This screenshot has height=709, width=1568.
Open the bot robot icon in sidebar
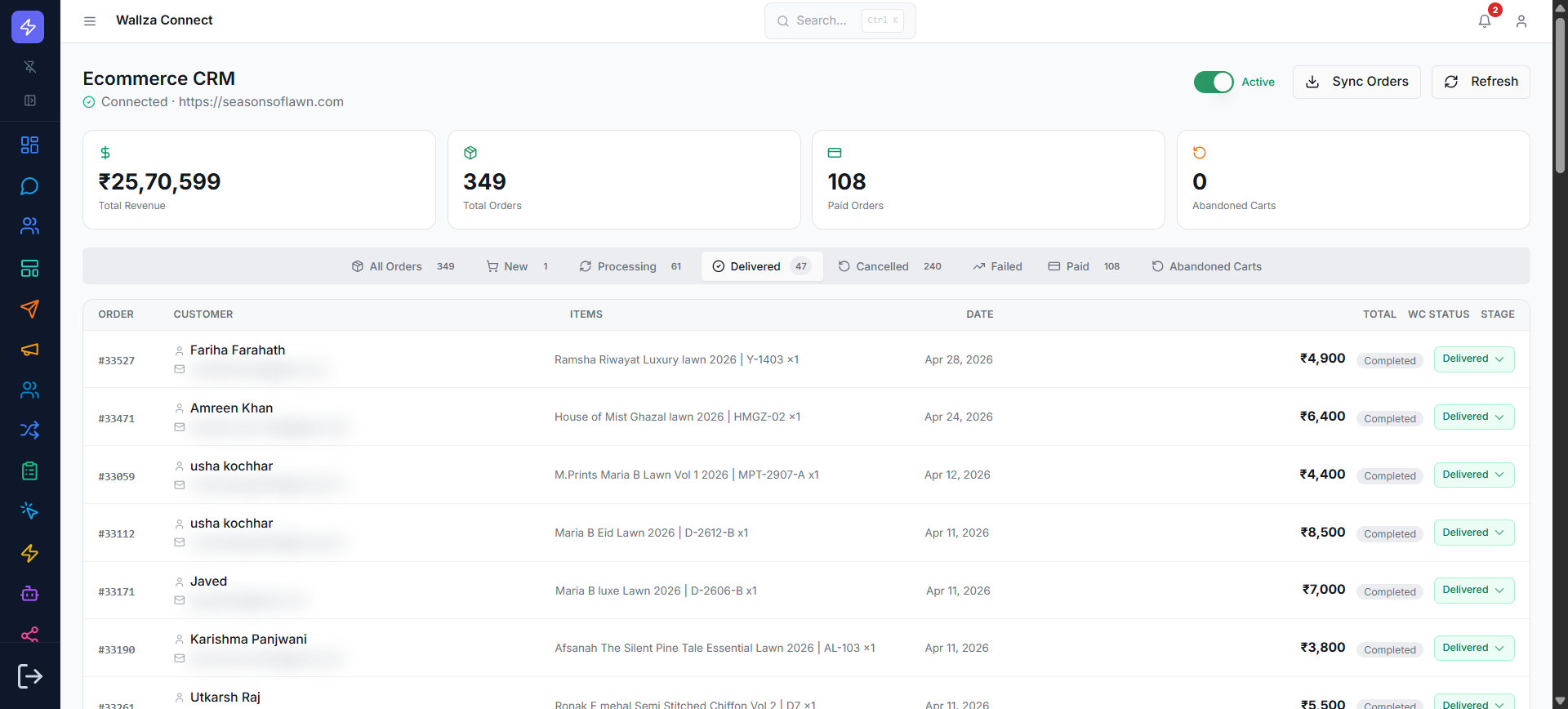(29, 594)
